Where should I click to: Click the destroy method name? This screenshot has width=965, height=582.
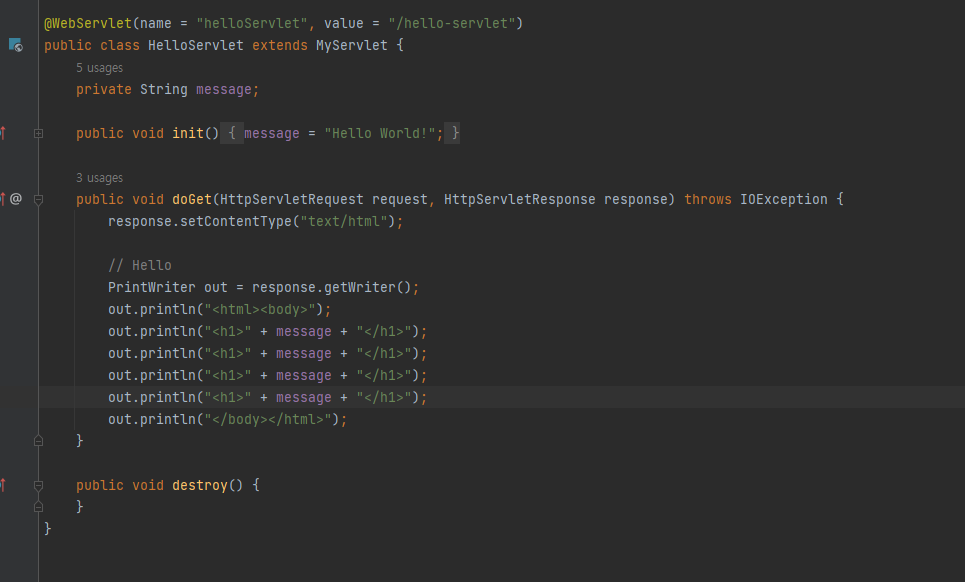click(200, 485)
